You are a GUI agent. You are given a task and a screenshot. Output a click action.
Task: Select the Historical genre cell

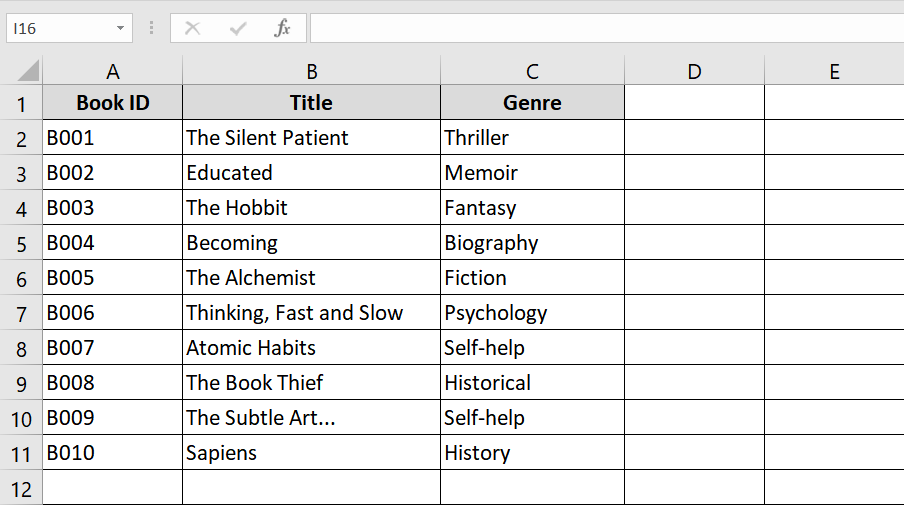(532, 383)
